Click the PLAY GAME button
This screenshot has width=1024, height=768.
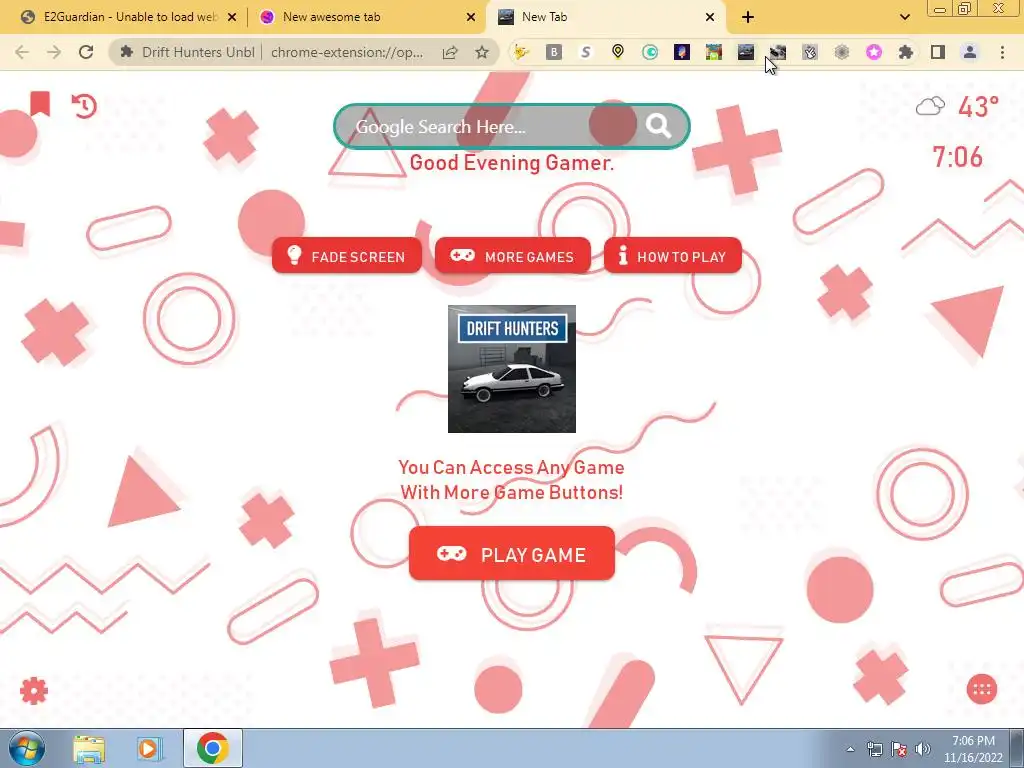pos(512,554)
